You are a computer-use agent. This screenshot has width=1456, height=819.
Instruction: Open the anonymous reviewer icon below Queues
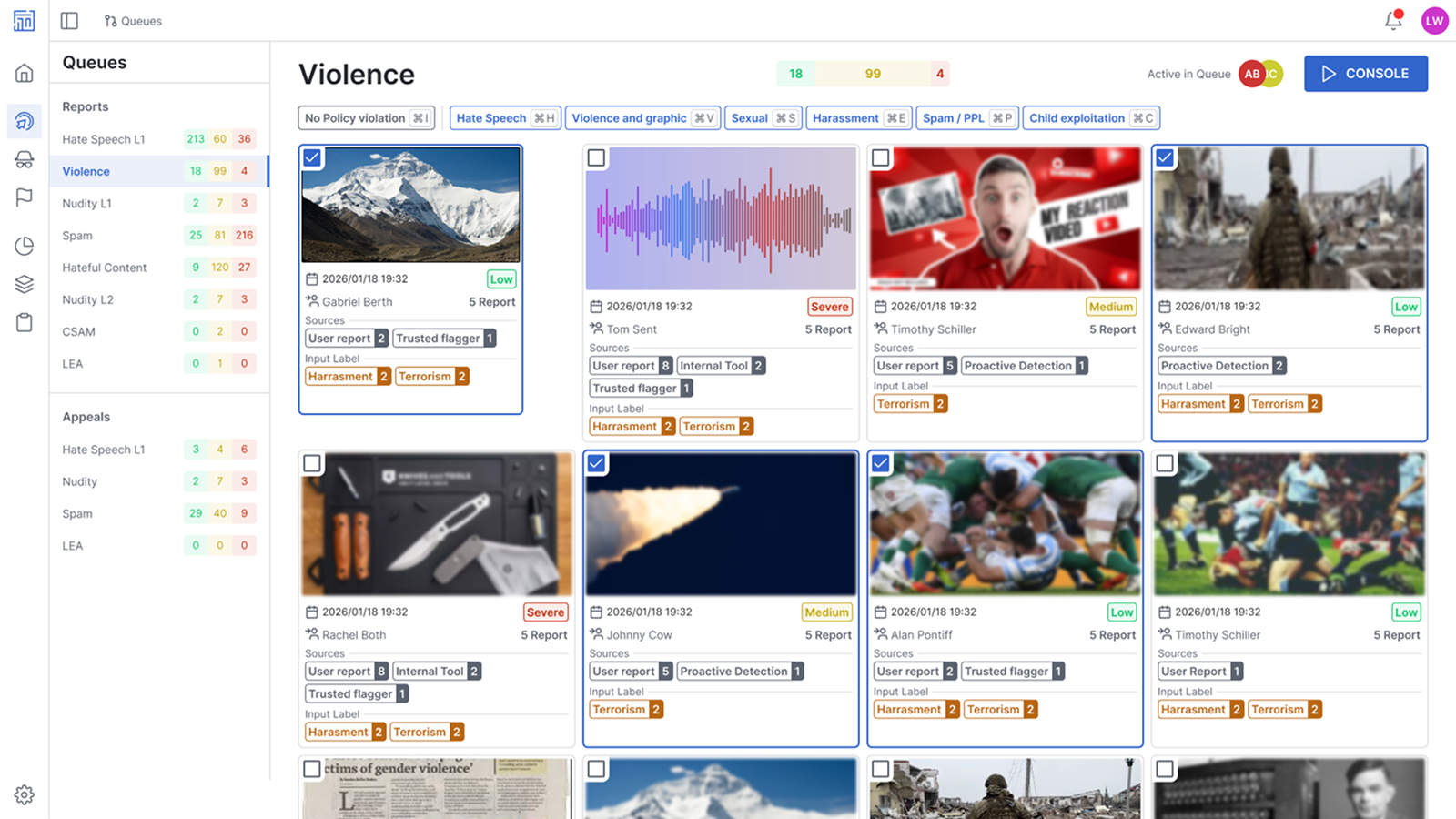24,155
